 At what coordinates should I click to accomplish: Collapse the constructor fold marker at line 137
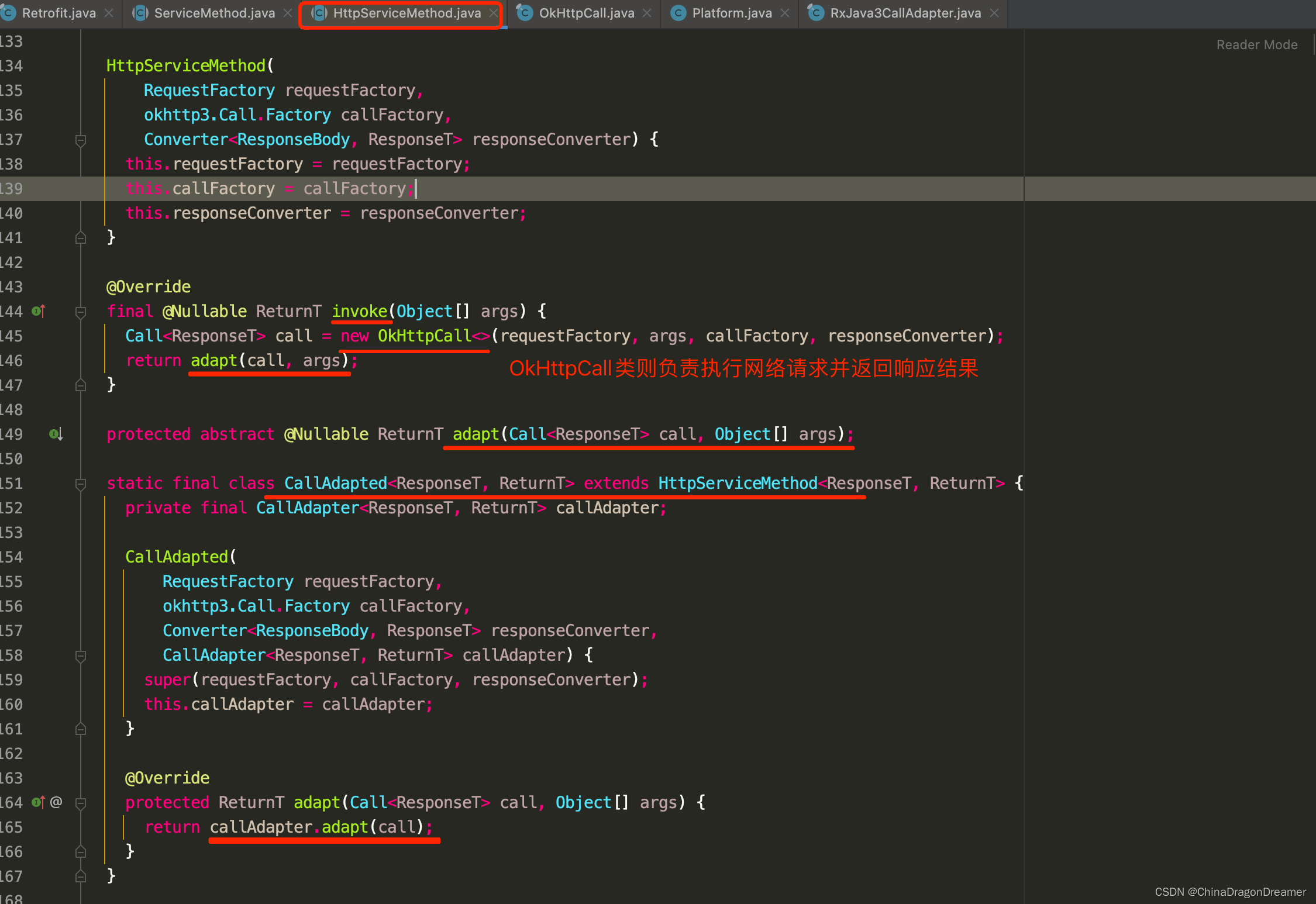click(x=81, y=140)
